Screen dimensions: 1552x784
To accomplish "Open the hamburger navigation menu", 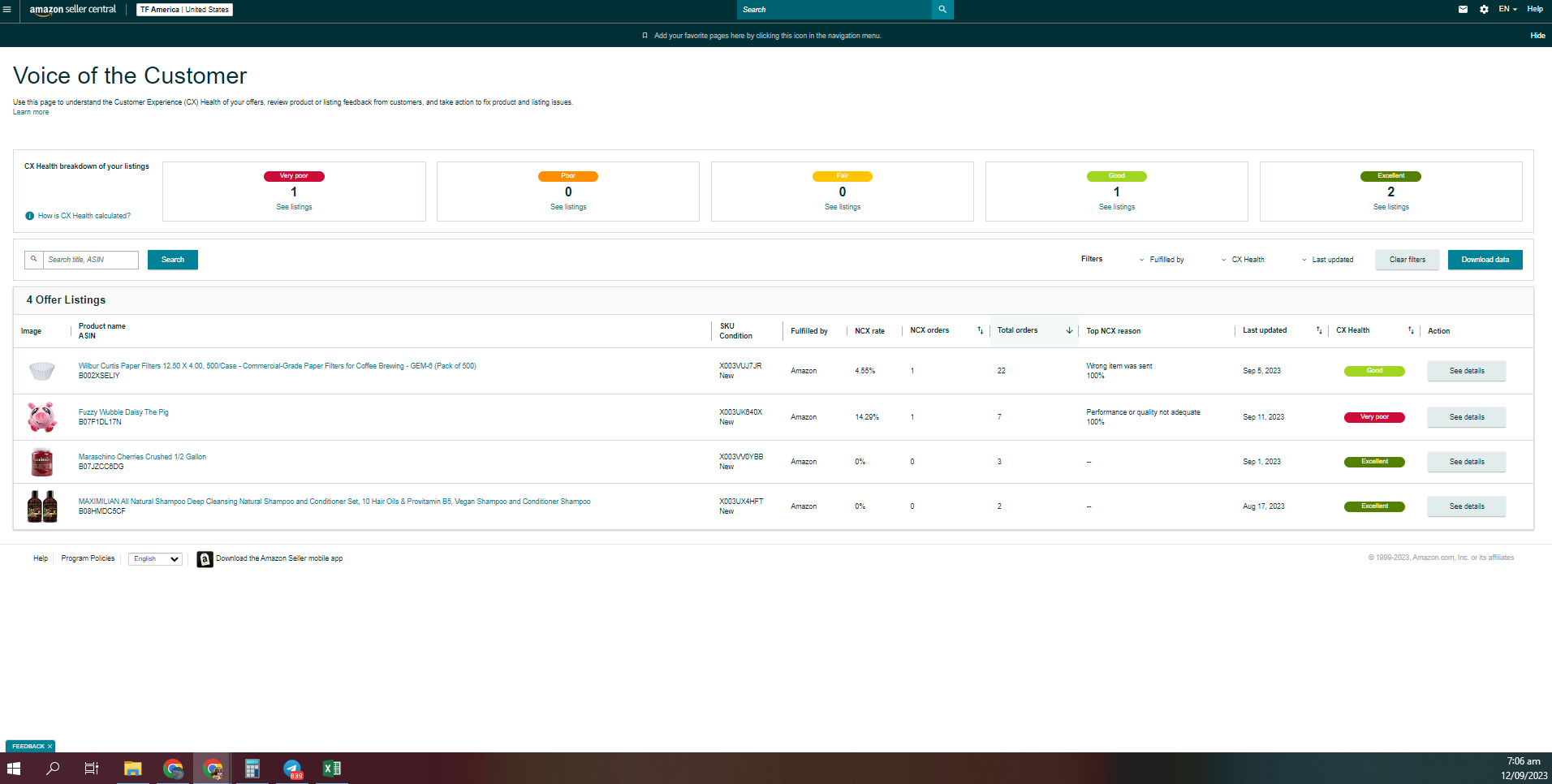I will (7, 10).
